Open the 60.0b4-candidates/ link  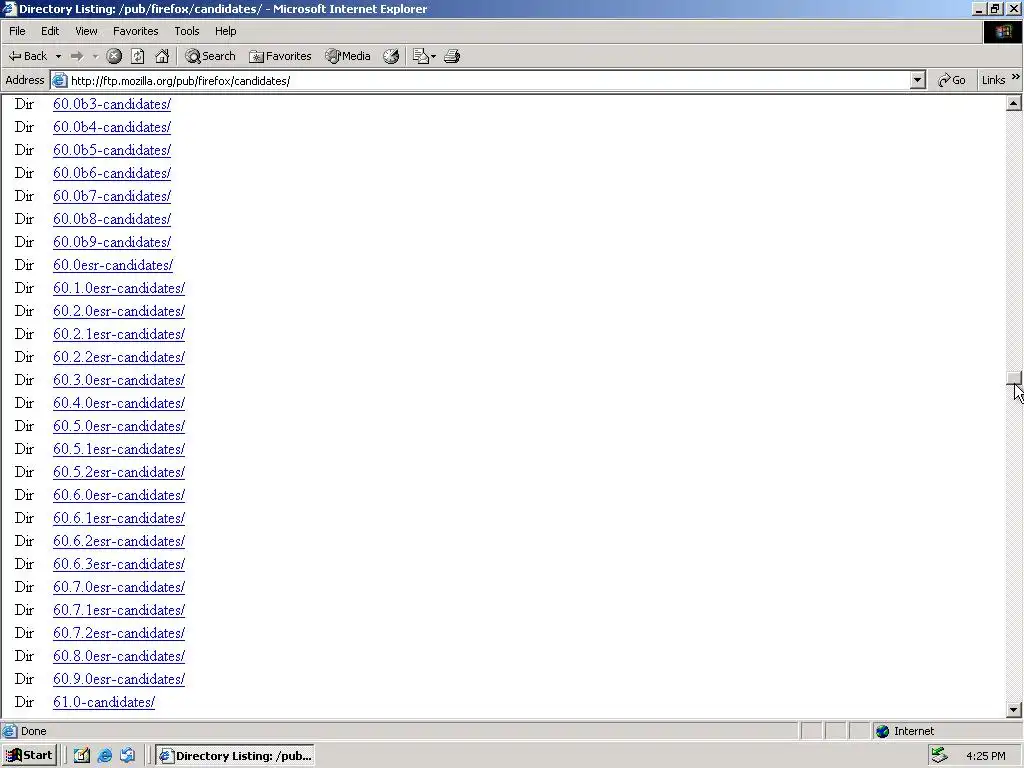tap(112, 127)
